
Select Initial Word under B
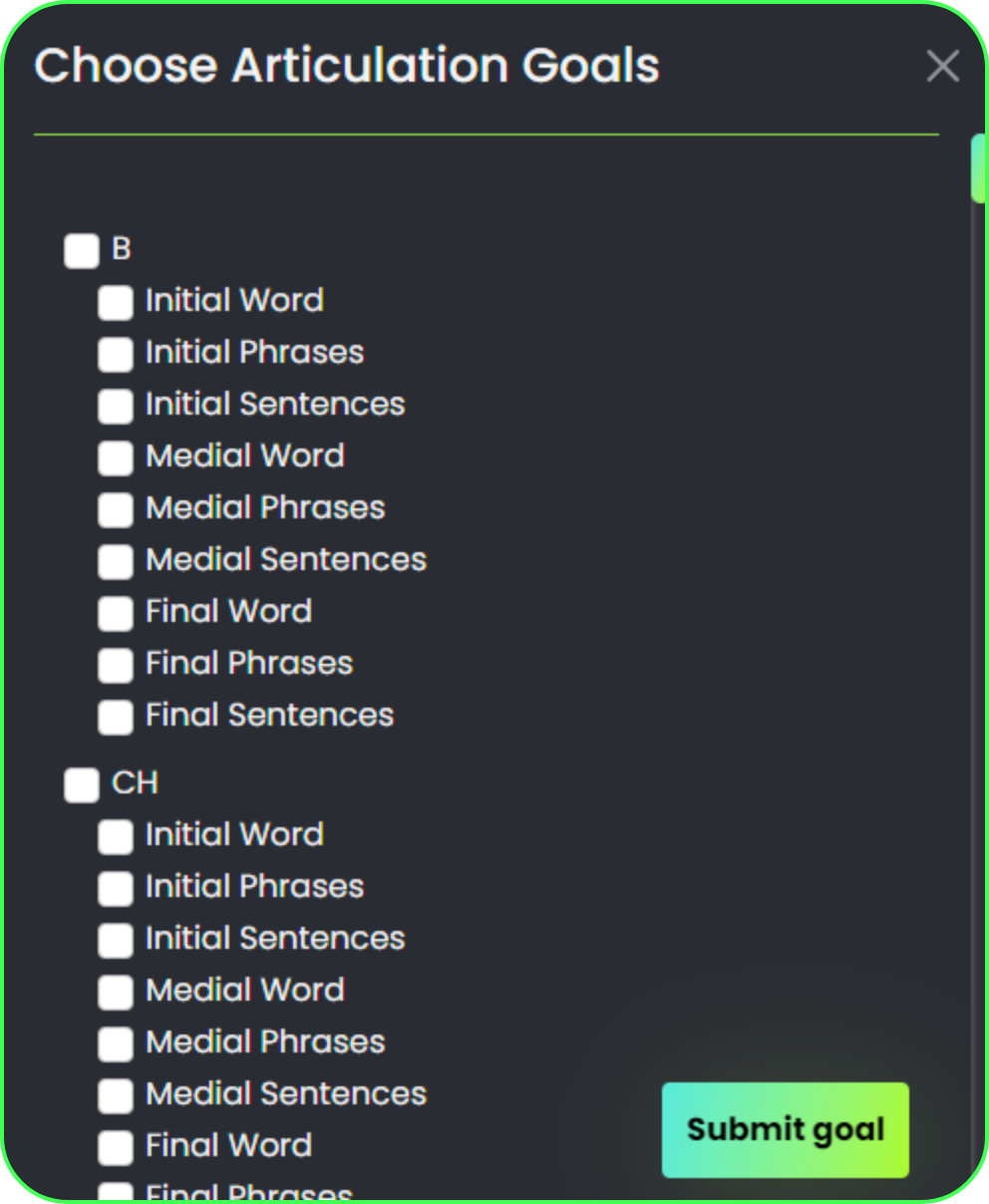tap(116, 303)
